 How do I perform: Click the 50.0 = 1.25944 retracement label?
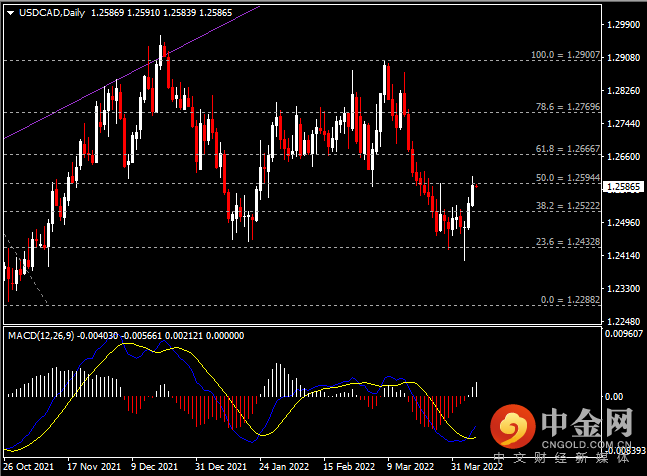point(567,177)
